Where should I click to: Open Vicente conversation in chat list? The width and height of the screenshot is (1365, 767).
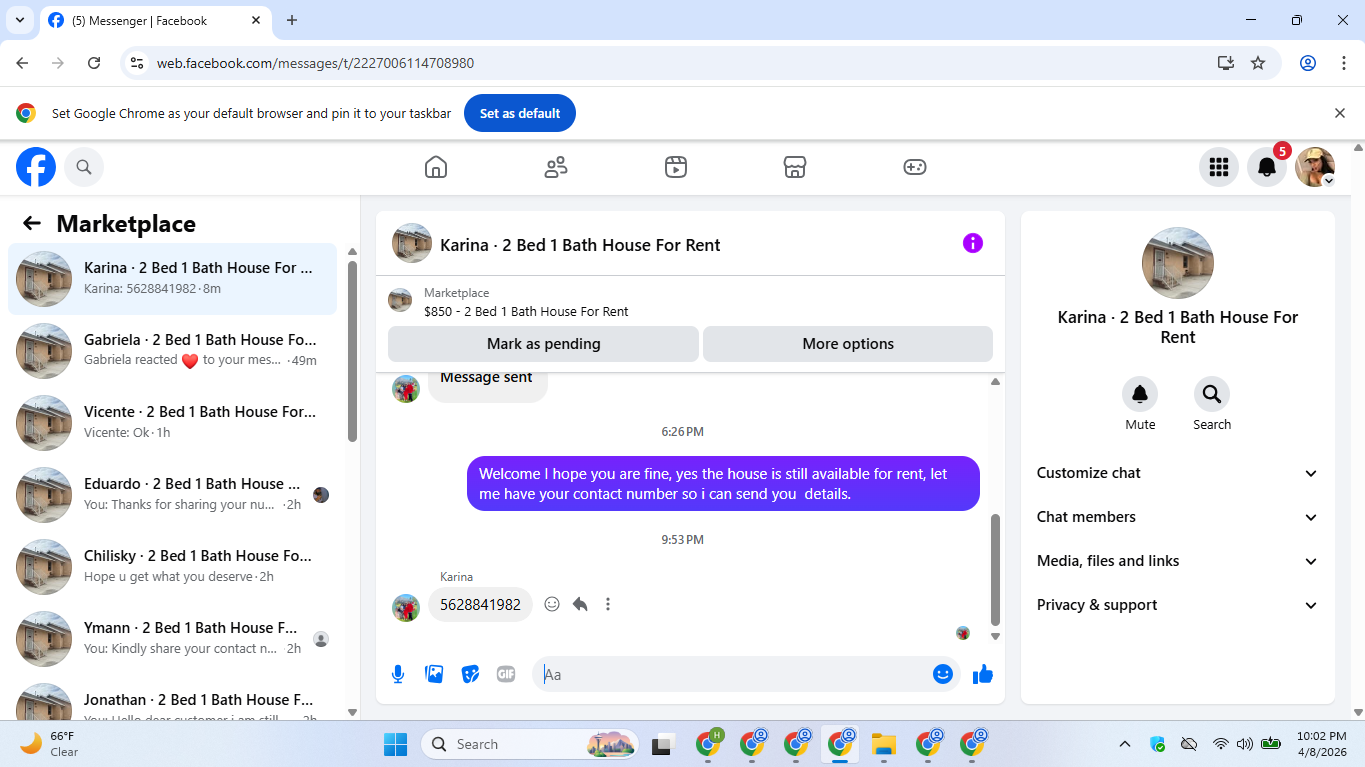172,423
